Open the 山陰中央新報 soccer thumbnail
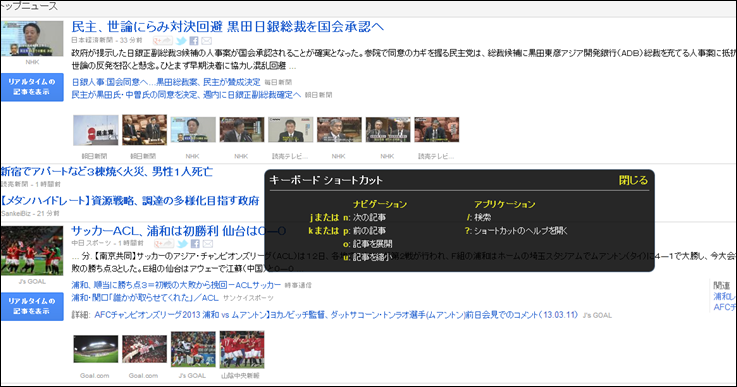Screen dimensions: 737x387 pos(242,349)
